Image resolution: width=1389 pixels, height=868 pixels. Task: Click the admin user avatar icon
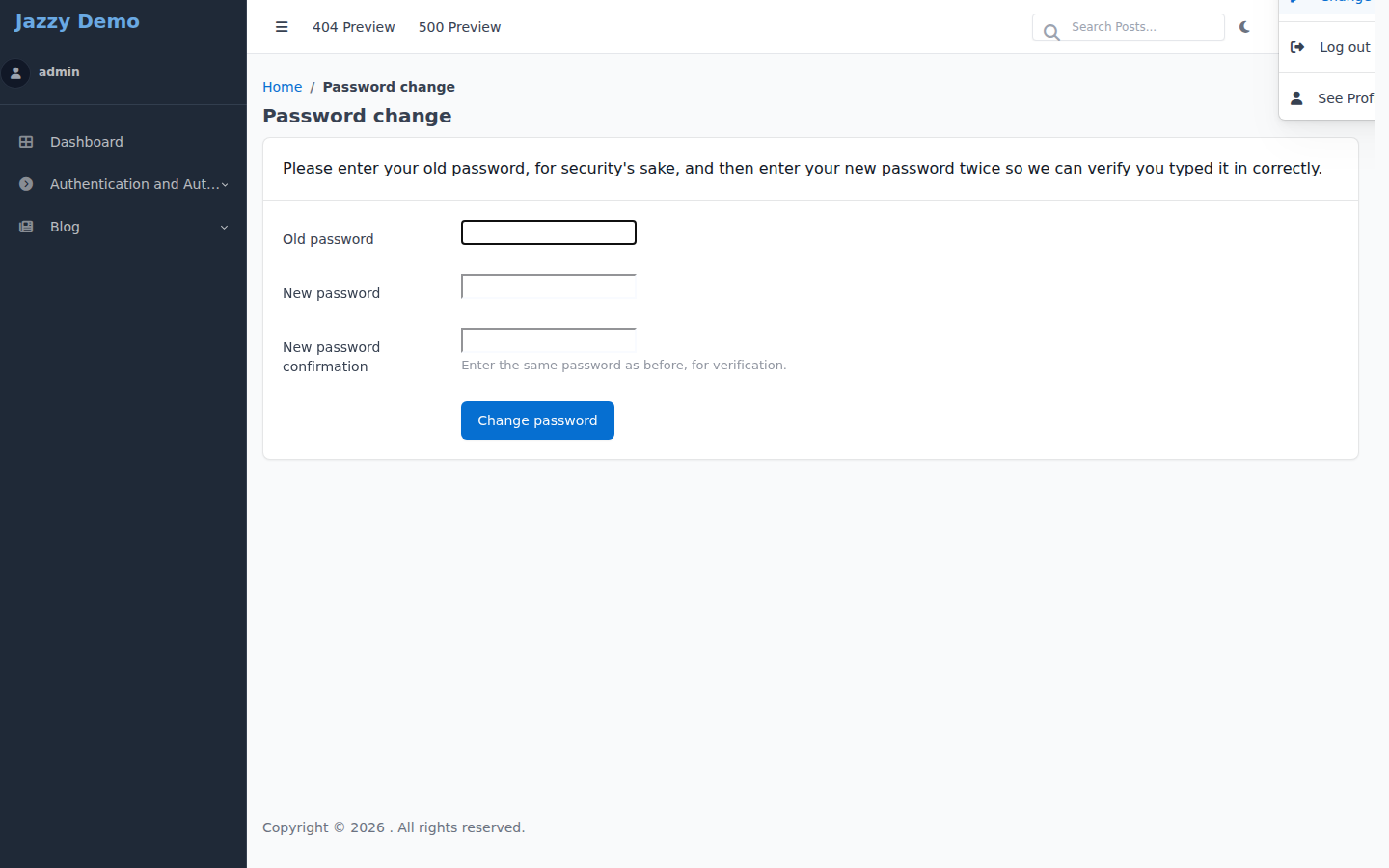point(15,72)
